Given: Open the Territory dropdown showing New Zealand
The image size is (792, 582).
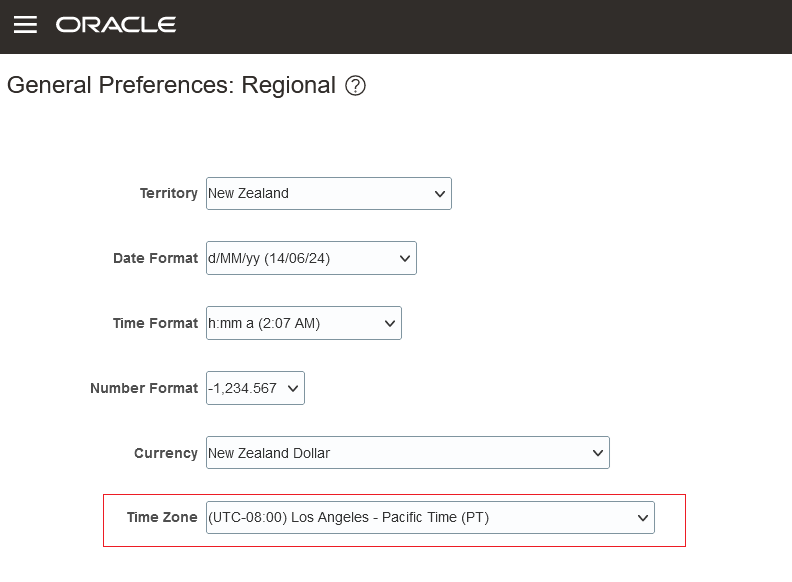Looking at the screenshot, I should click(329, 193).
